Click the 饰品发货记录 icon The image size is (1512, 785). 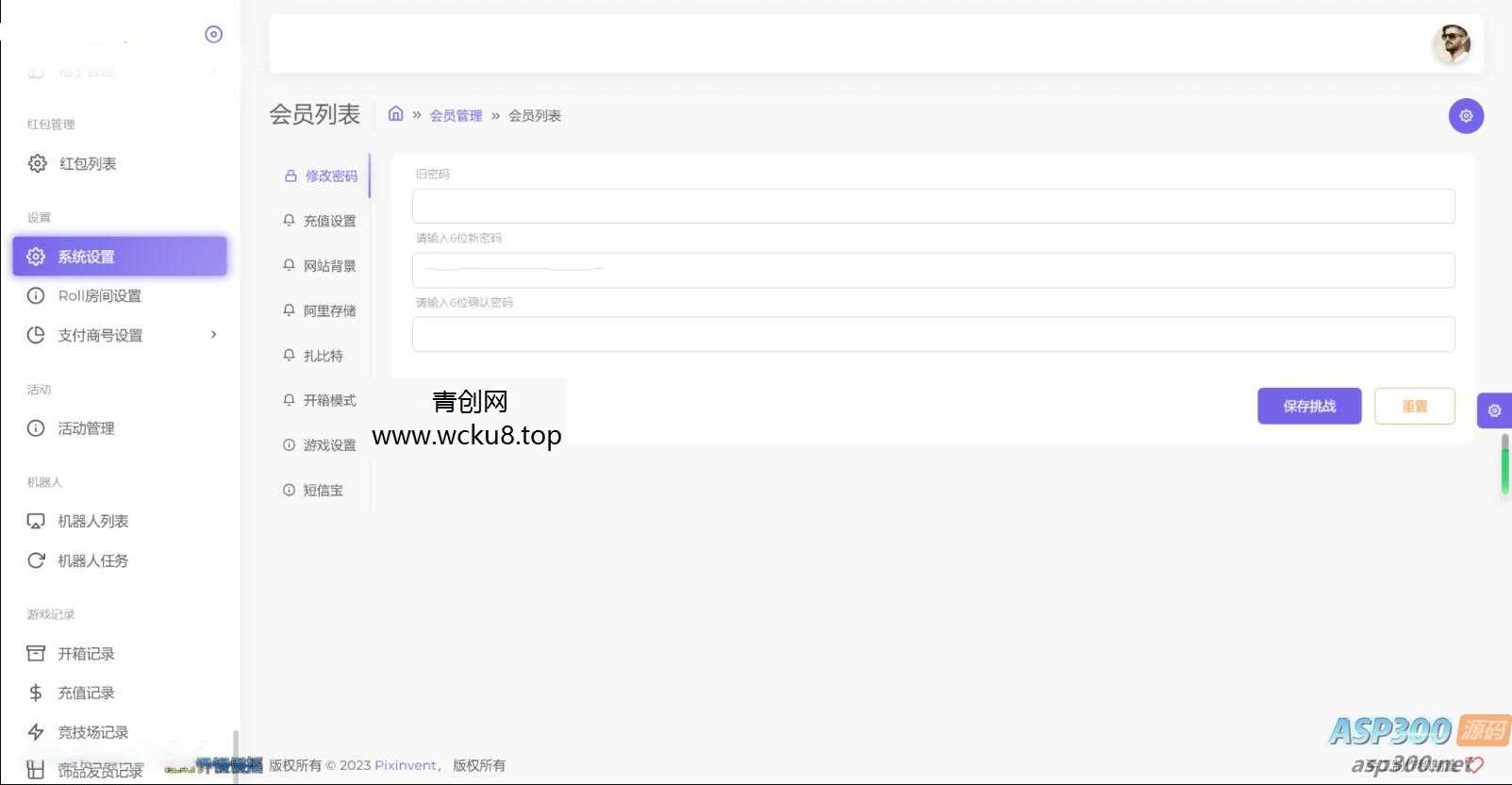[36, 770]
